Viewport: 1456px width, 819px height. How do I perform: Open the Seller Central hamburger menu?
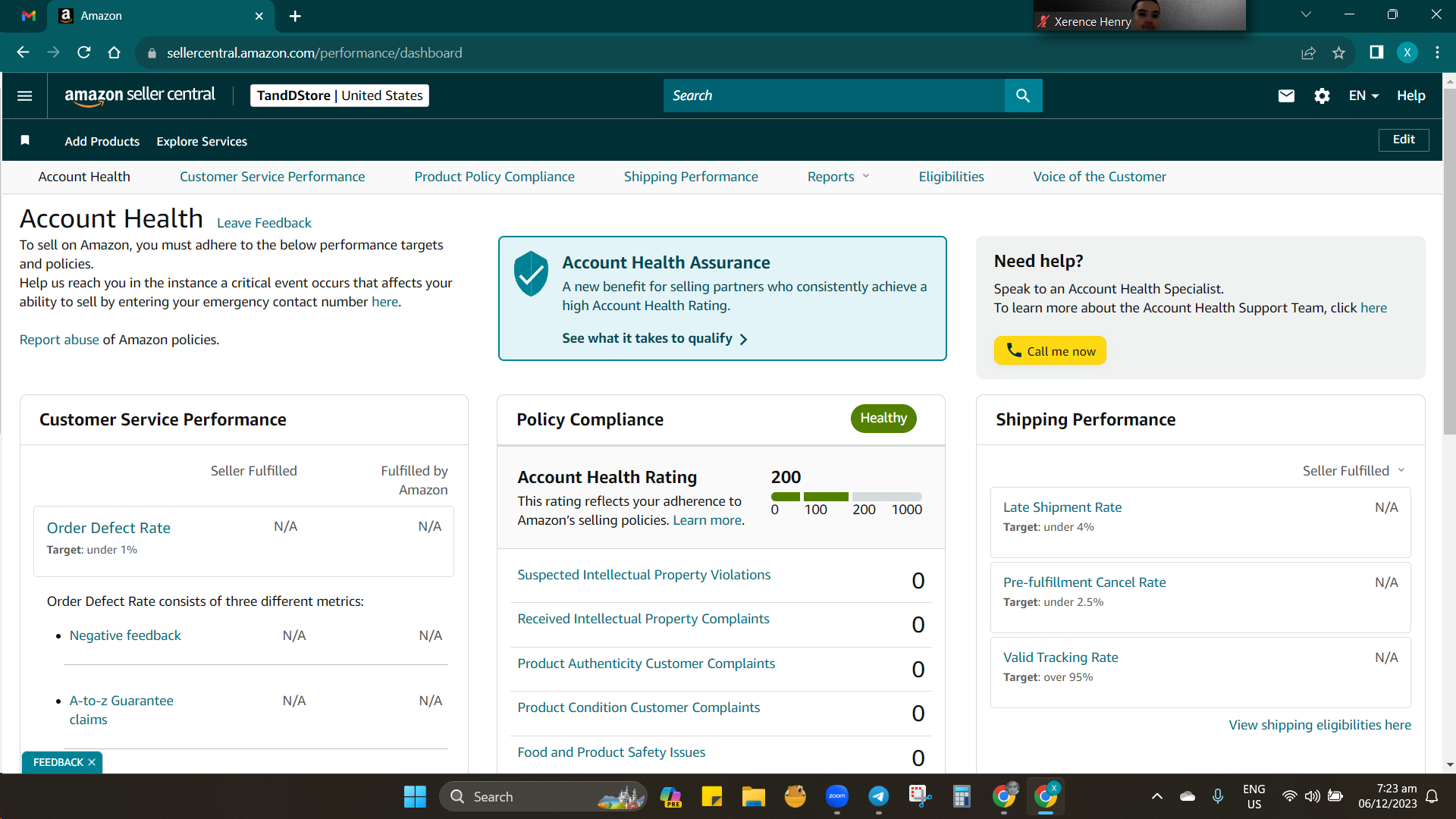pos(24,96)
